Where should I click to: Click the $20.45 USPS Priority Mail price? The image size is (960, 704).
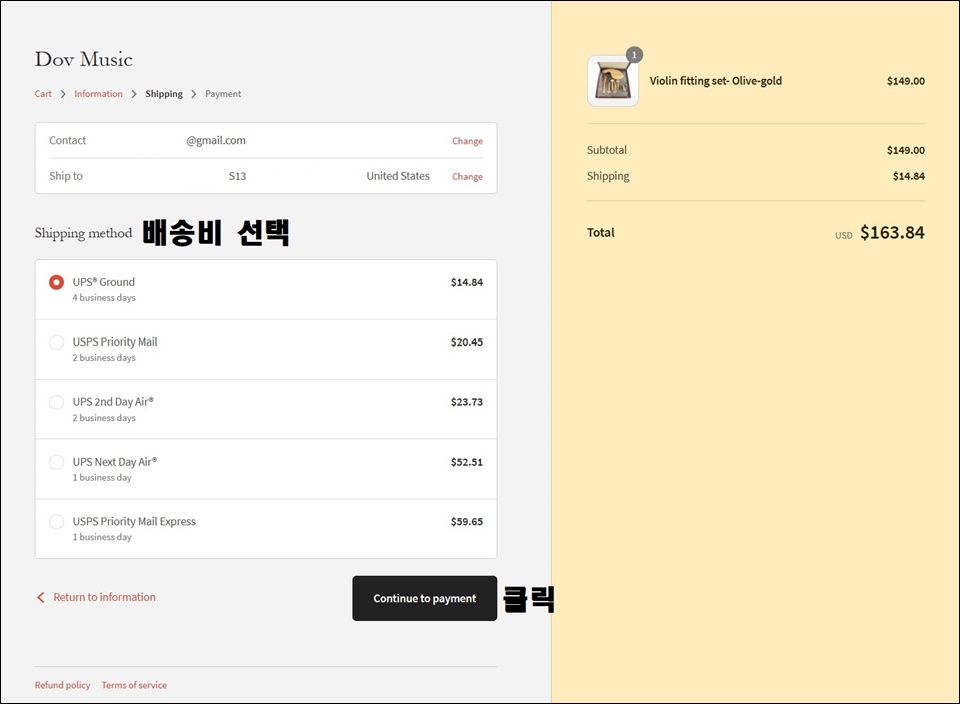[x=467, y=342]
